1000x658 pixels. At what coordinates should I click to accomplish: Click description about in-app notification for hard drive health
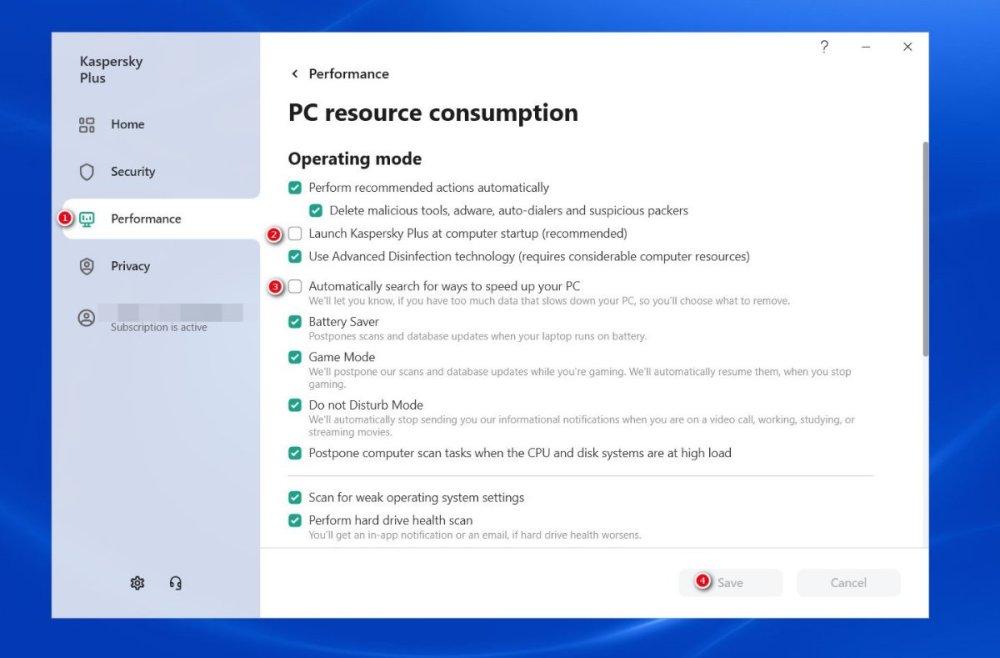[x=474, y=535]
